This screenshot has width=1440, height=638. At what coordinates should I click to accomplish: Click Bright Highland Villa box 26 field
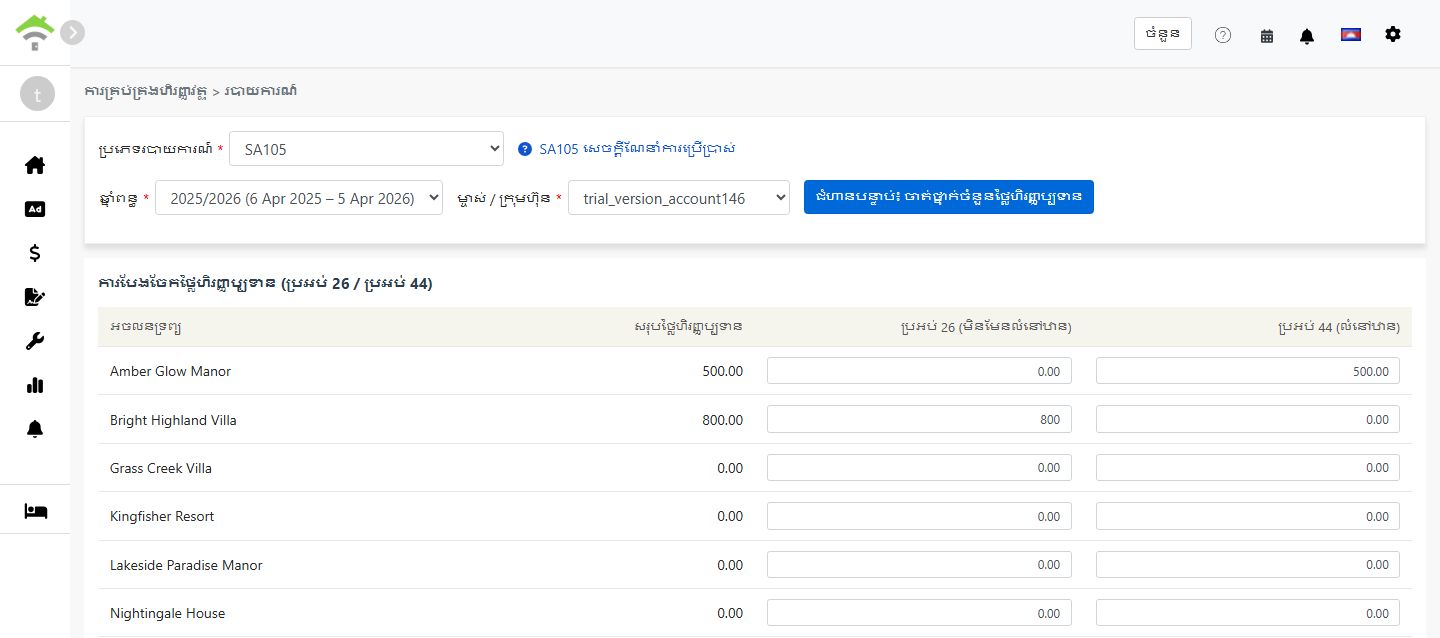tap(919, 419)
